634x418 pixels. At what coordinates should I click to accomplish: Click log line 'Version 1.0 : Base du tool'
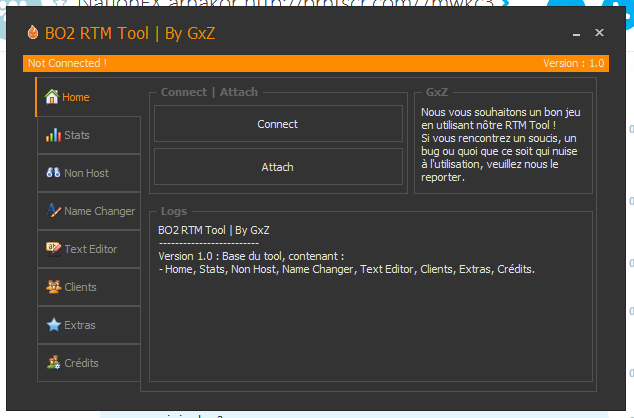251,256
